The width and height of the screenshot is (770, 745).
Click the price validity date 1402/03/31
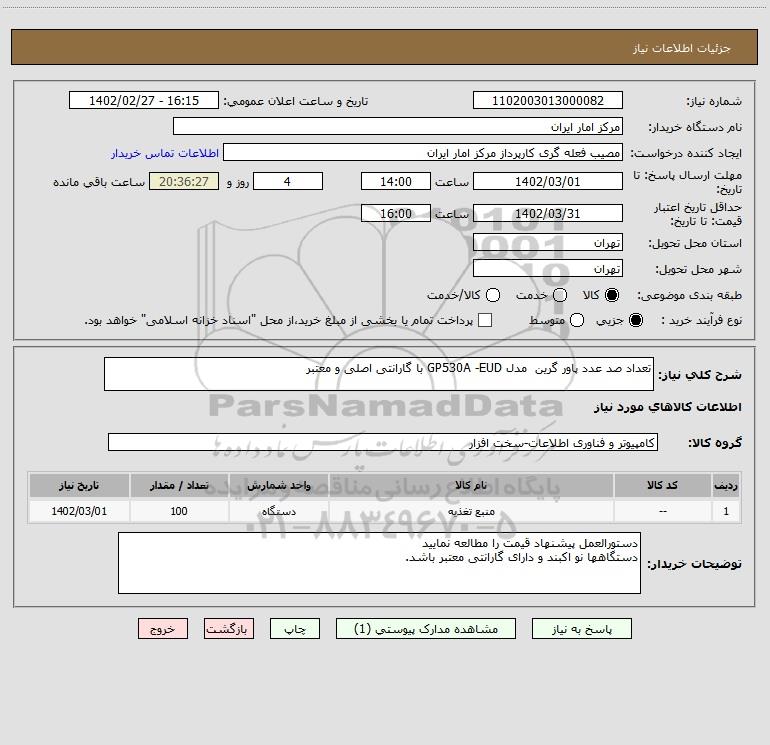click(x=548, y=213)
